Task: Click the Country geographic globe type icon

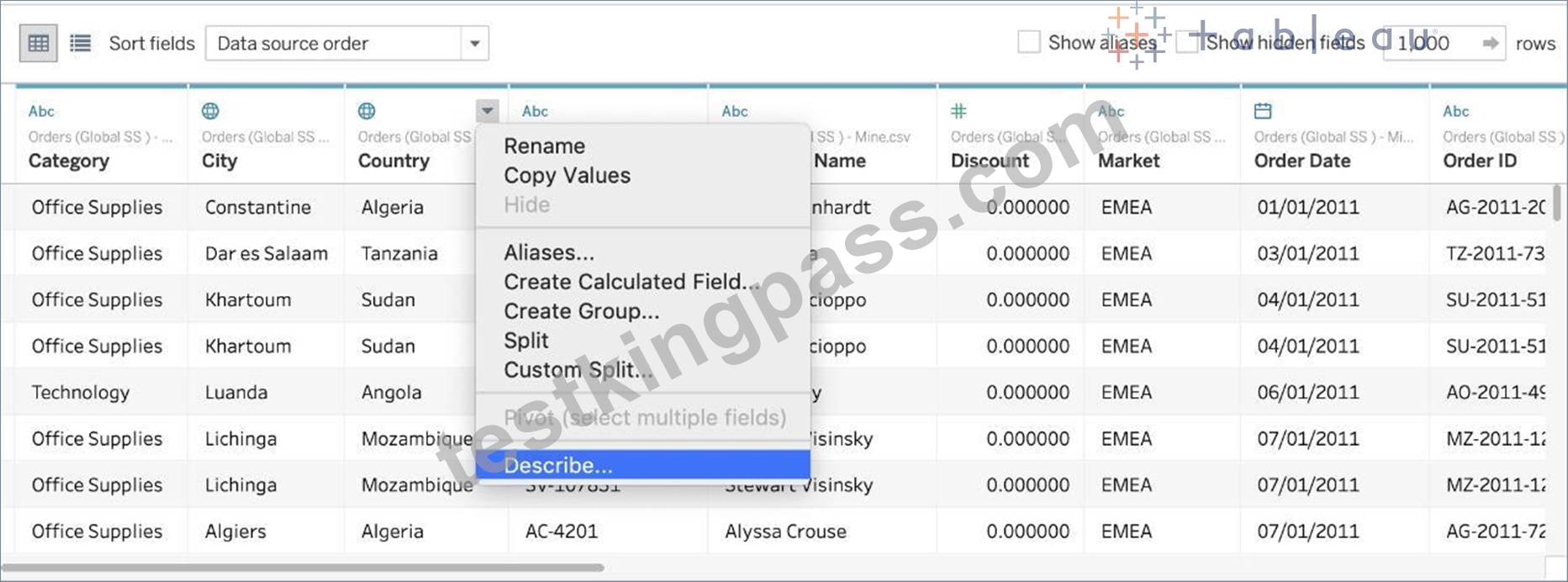Action: [367, 111]
